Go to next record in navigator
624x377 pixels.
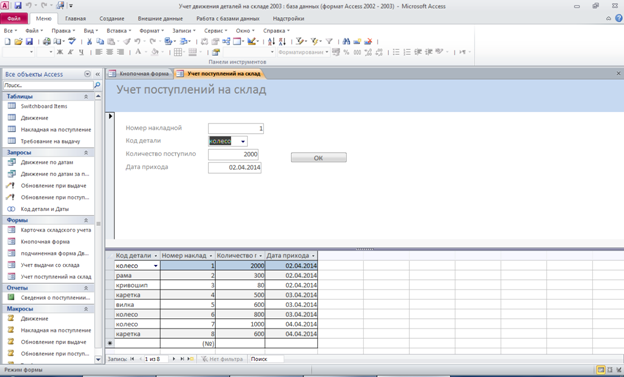point(174,359)
